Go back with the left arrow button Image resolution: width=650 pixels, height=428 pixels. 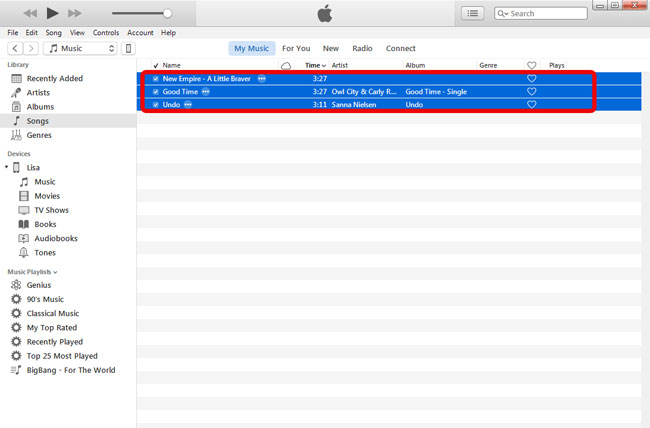coord(15,48)
